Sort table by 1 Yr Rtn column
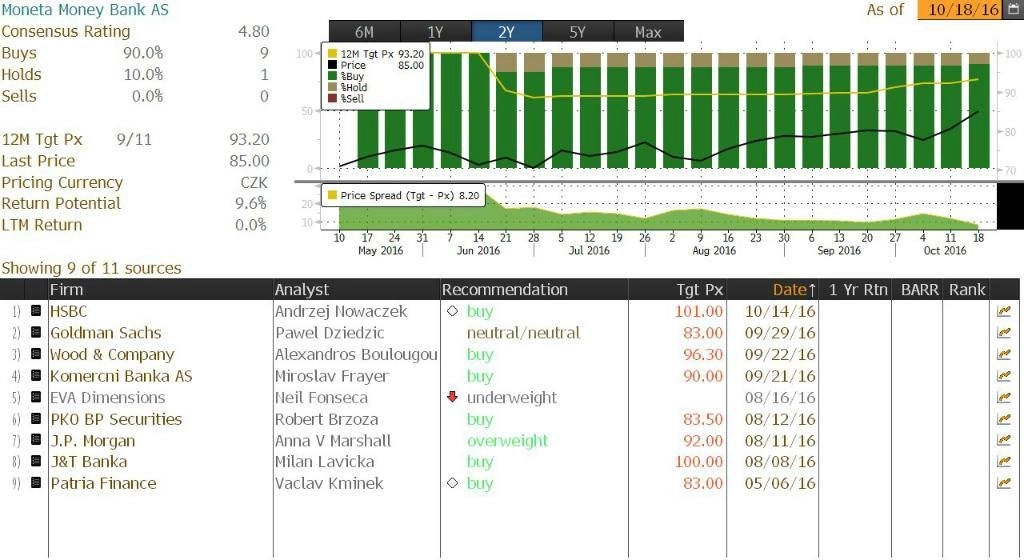 point(858,289)
